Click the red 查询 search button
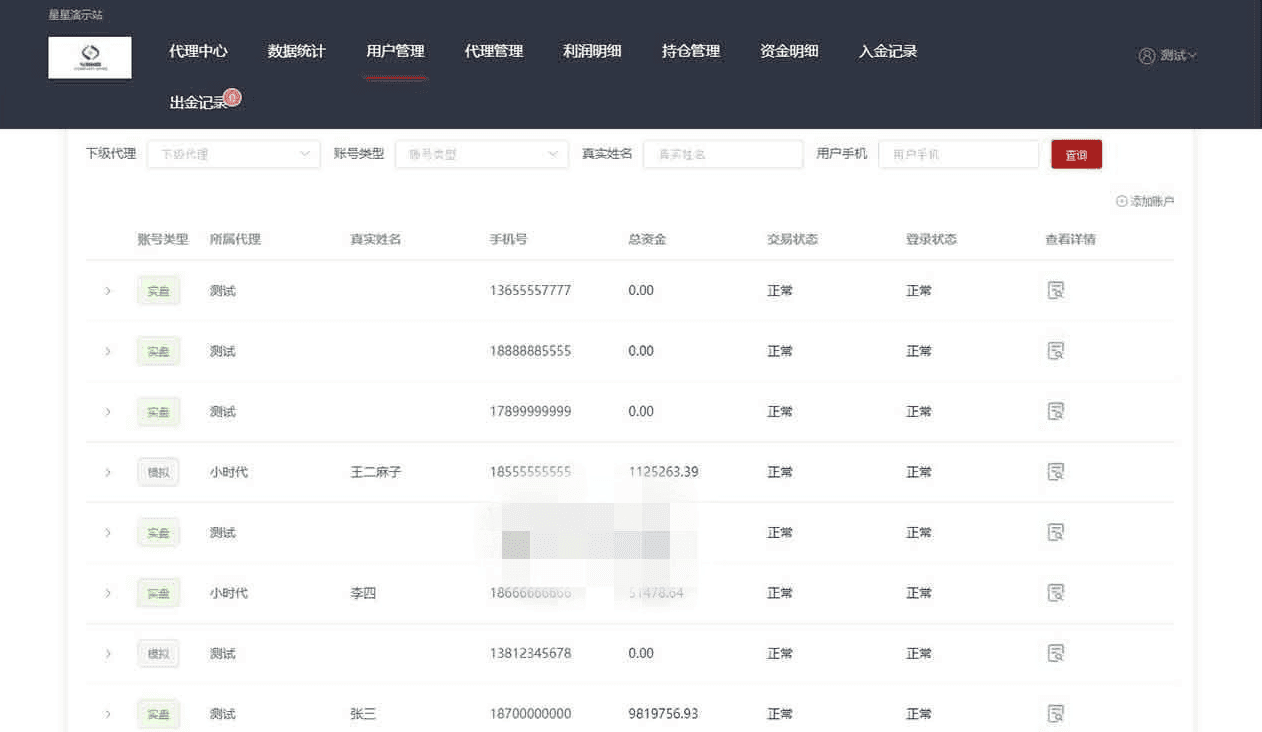 click(1076, 155)
